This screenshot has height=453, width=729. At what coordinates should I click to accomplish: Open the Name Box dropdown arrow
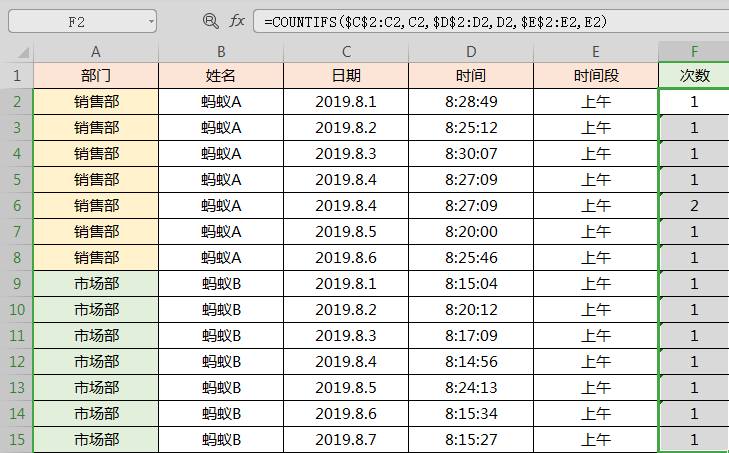click(150, 21)
